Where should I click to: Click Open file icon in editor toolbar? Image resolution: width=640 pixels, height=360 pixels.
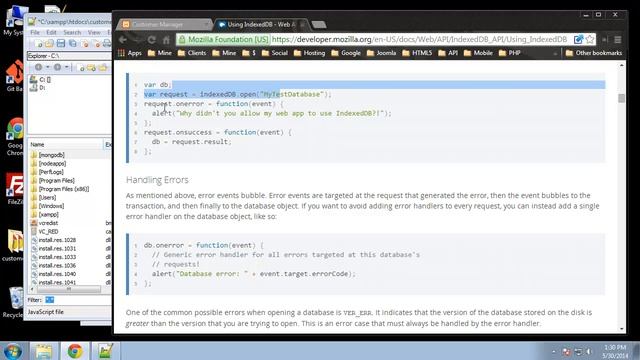pos(49,43)
